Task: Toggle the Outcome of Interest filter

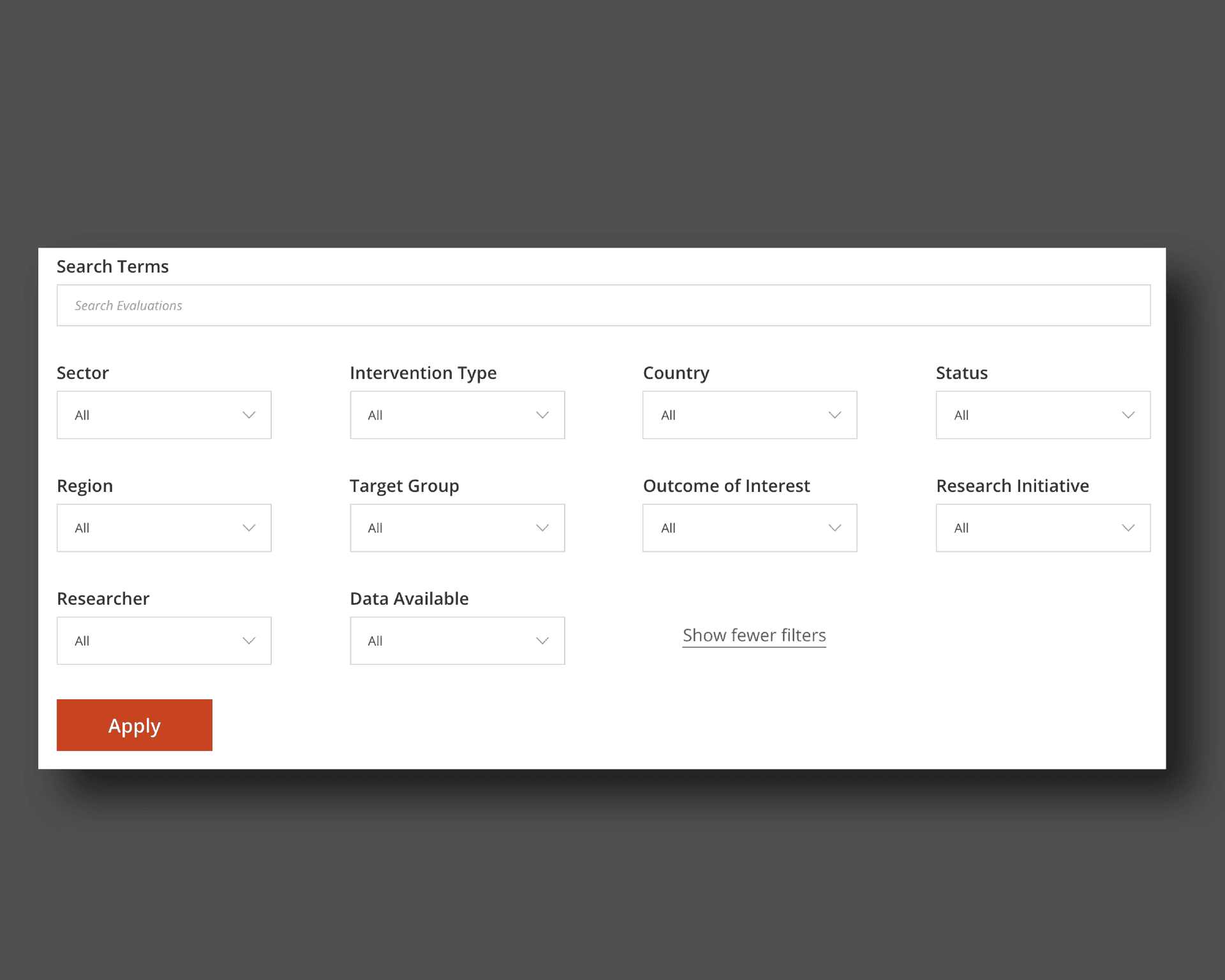Action: (749, 527)
